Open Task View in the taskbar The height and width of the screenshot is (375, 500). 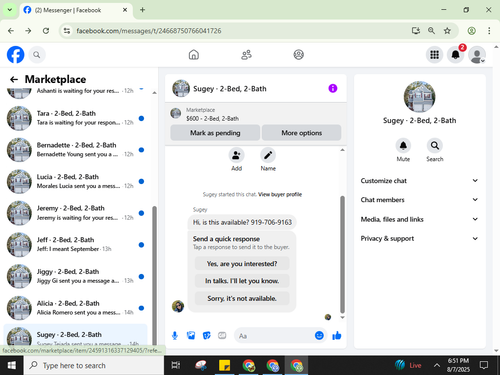pos(176,365)
